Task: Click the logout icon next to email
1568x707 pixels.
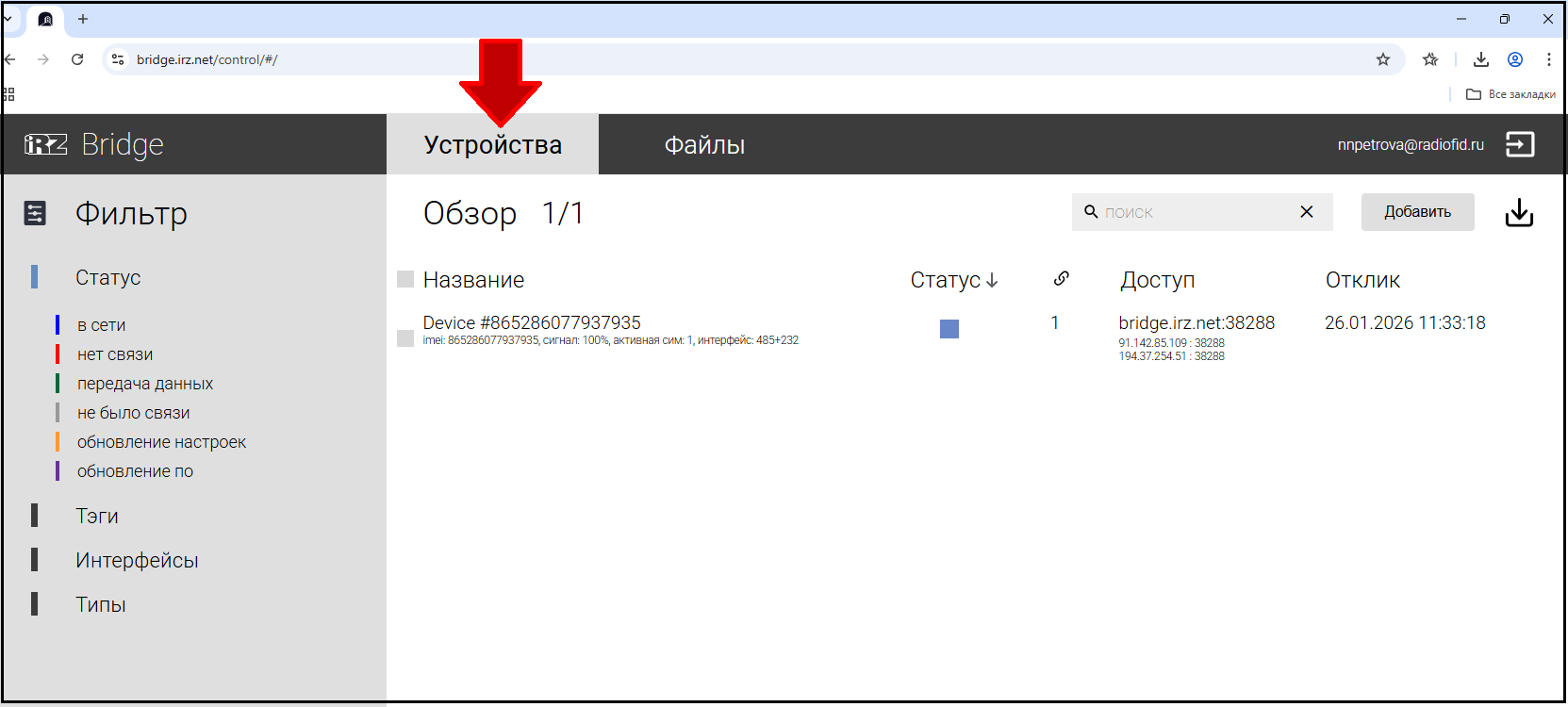Action: [x=1519, y=144]
